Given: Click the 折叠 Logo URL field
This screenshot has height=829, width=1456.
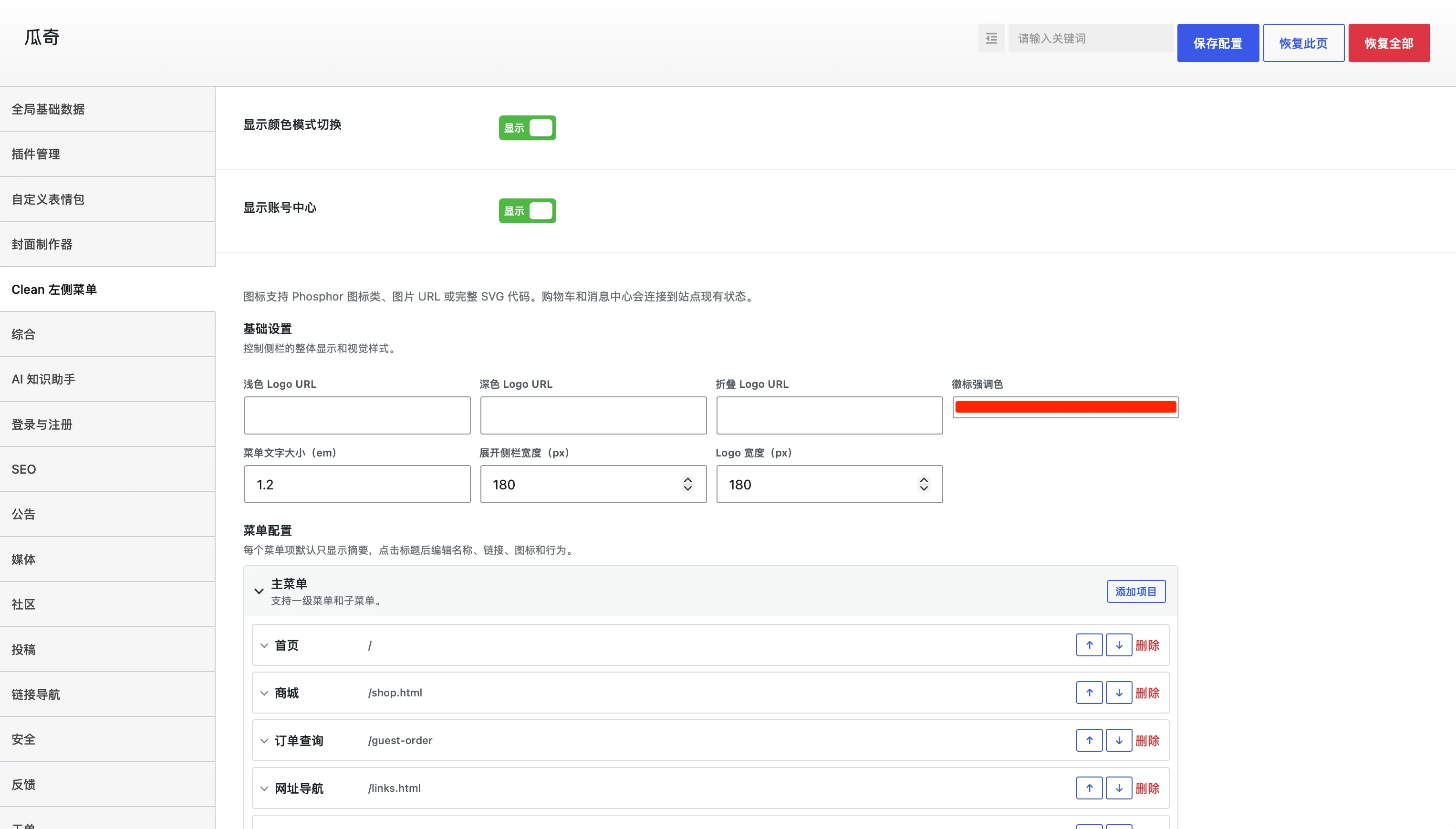Looking at the screenshot, I should point(829,415).
